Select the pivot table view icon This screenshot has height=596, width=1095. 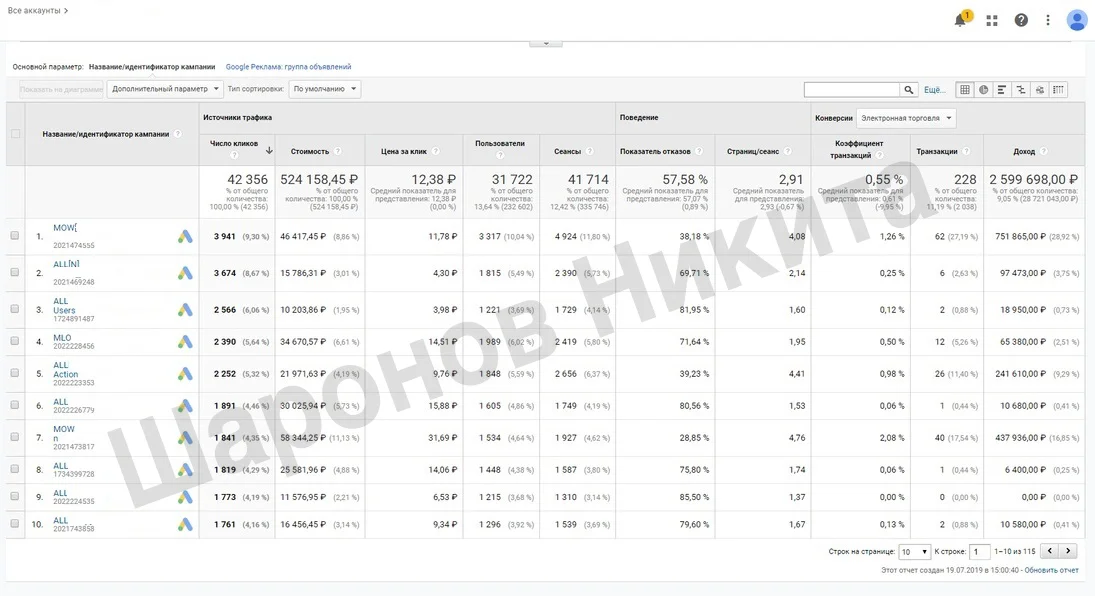(x=1058, y=90)
